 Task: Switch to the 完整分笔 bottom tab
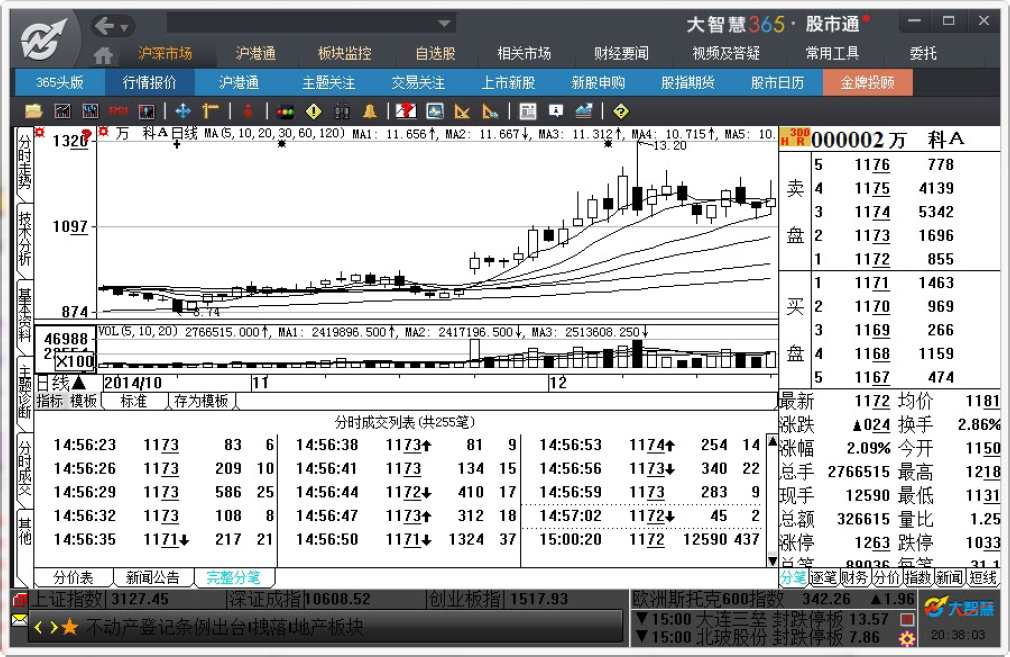click(x=233, y=578)
